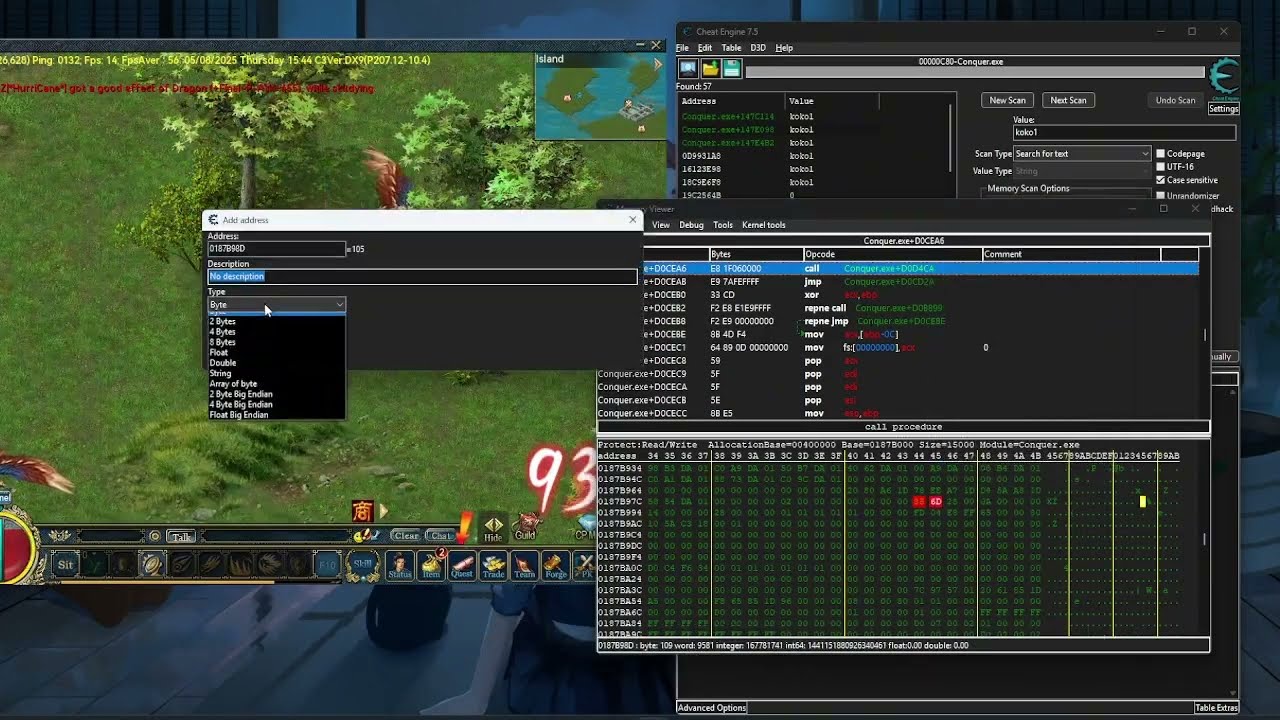Toggle the Codepage checkbox
This screenshot has height=720, width=1280.
[1160, 154]
